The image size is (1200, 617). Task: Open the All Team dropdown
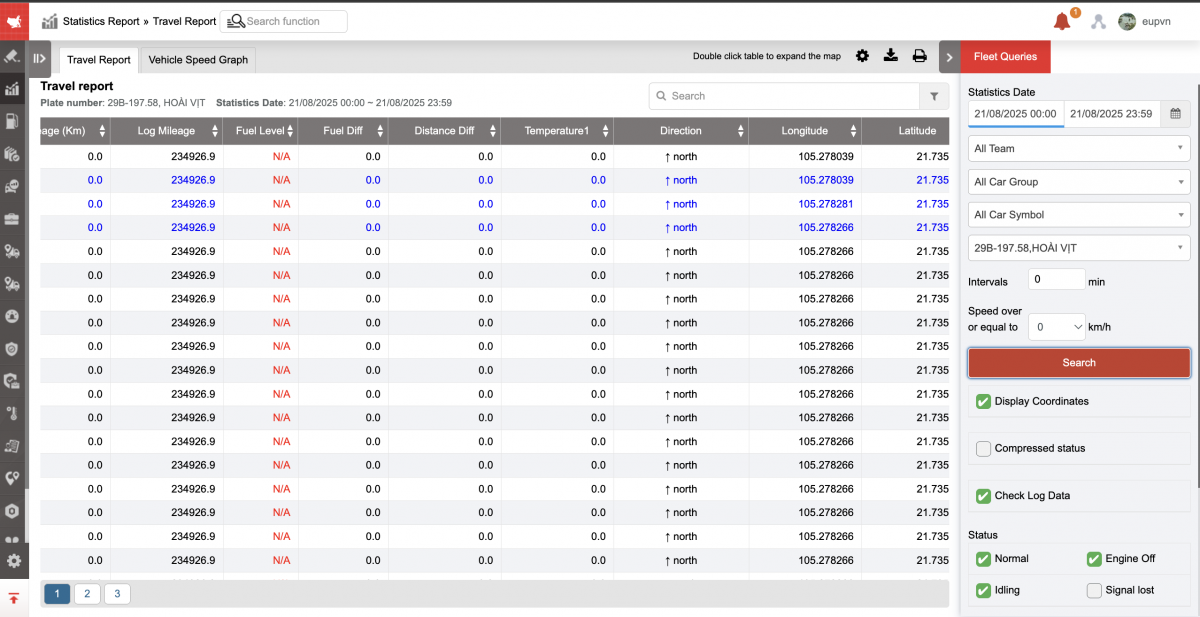click(1079, 149)
